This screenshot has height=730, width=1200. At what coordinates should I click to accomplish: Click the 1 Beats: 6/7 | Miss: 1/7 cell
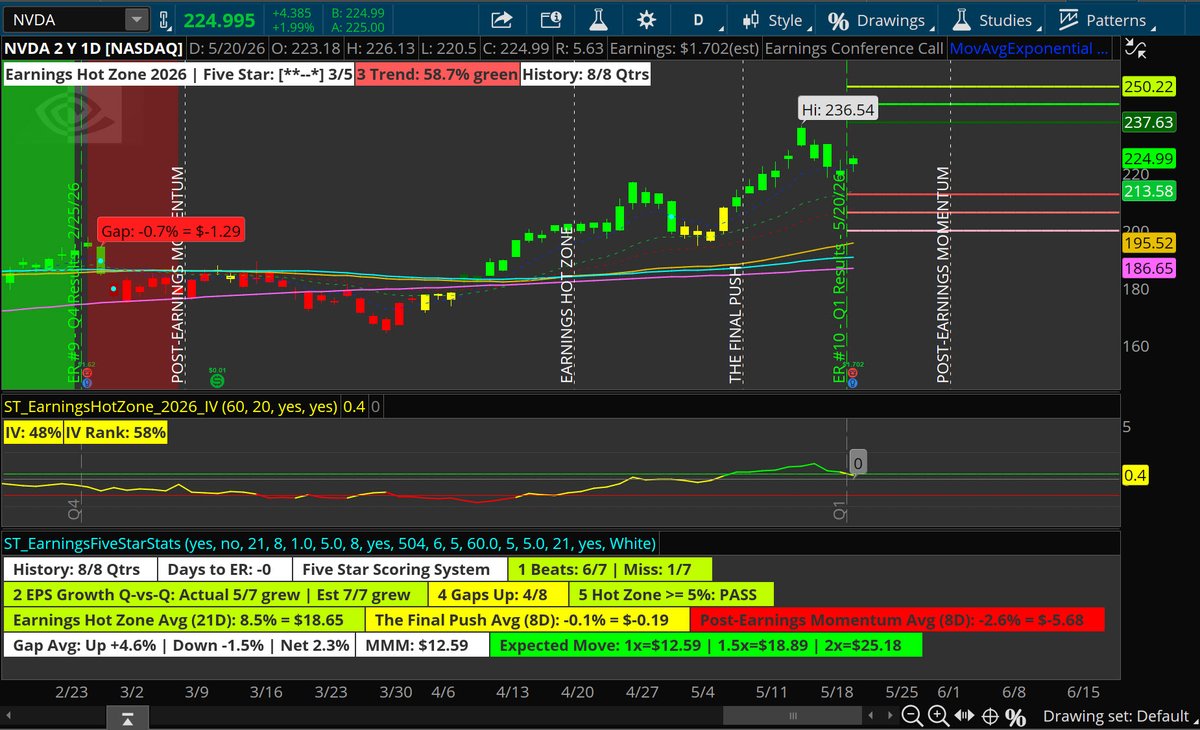tap(609, 569)
